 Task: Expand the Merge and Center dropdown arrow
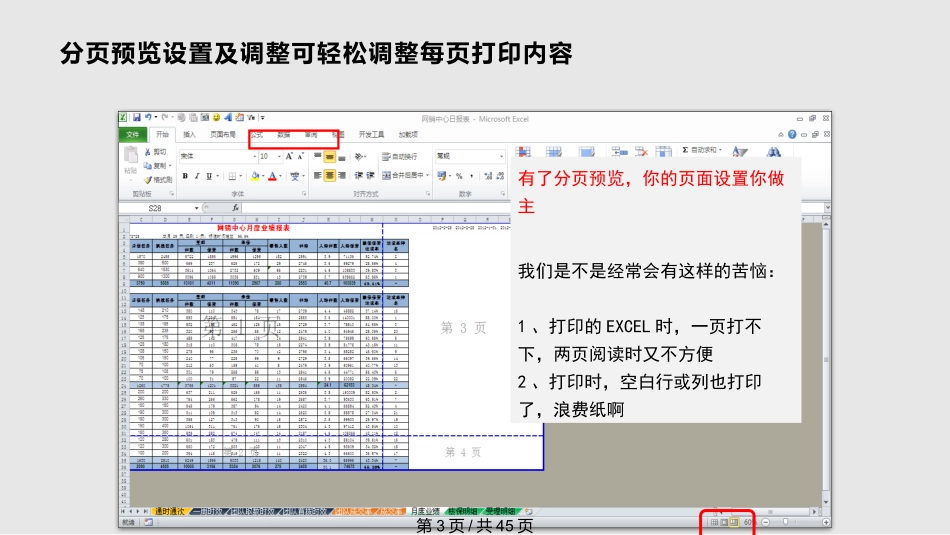pos(428,176)
